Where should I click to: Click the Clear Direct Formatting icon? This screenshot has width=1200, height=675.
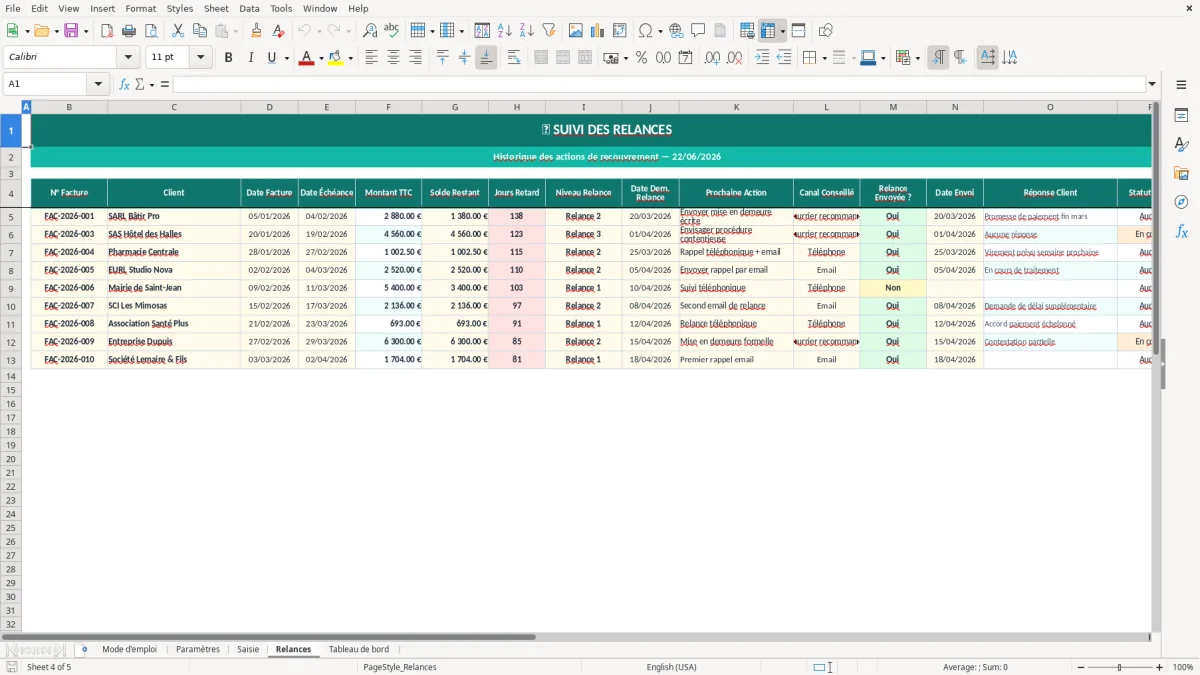pos(277,31)
